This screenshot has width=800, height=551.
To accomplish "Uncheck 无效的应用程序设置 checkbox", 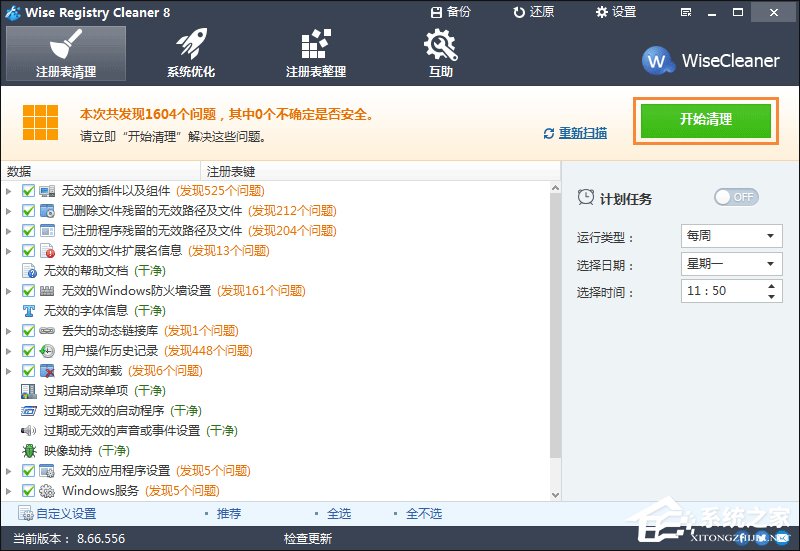I will 29,470.
